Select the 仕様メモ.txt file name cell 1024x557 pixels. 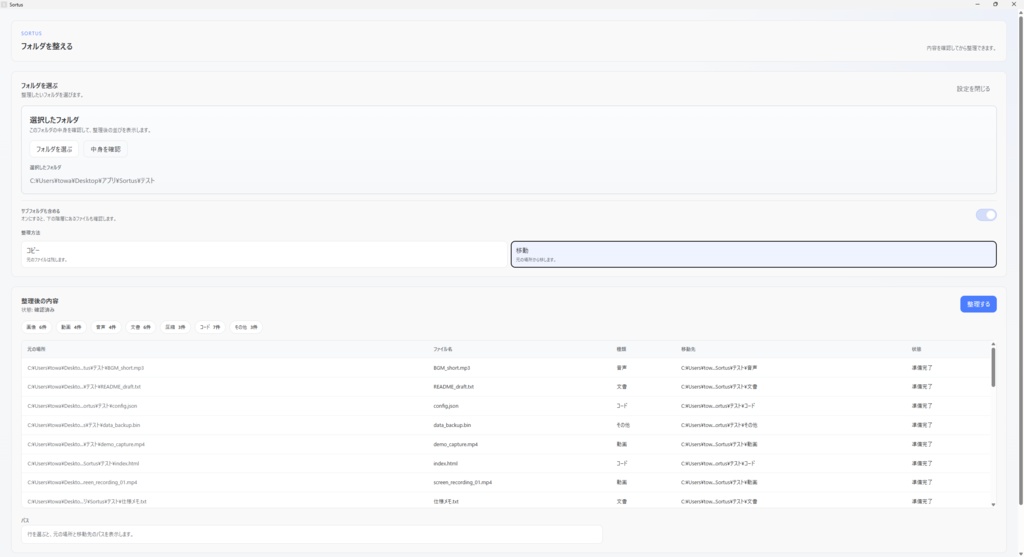point(446,501)
